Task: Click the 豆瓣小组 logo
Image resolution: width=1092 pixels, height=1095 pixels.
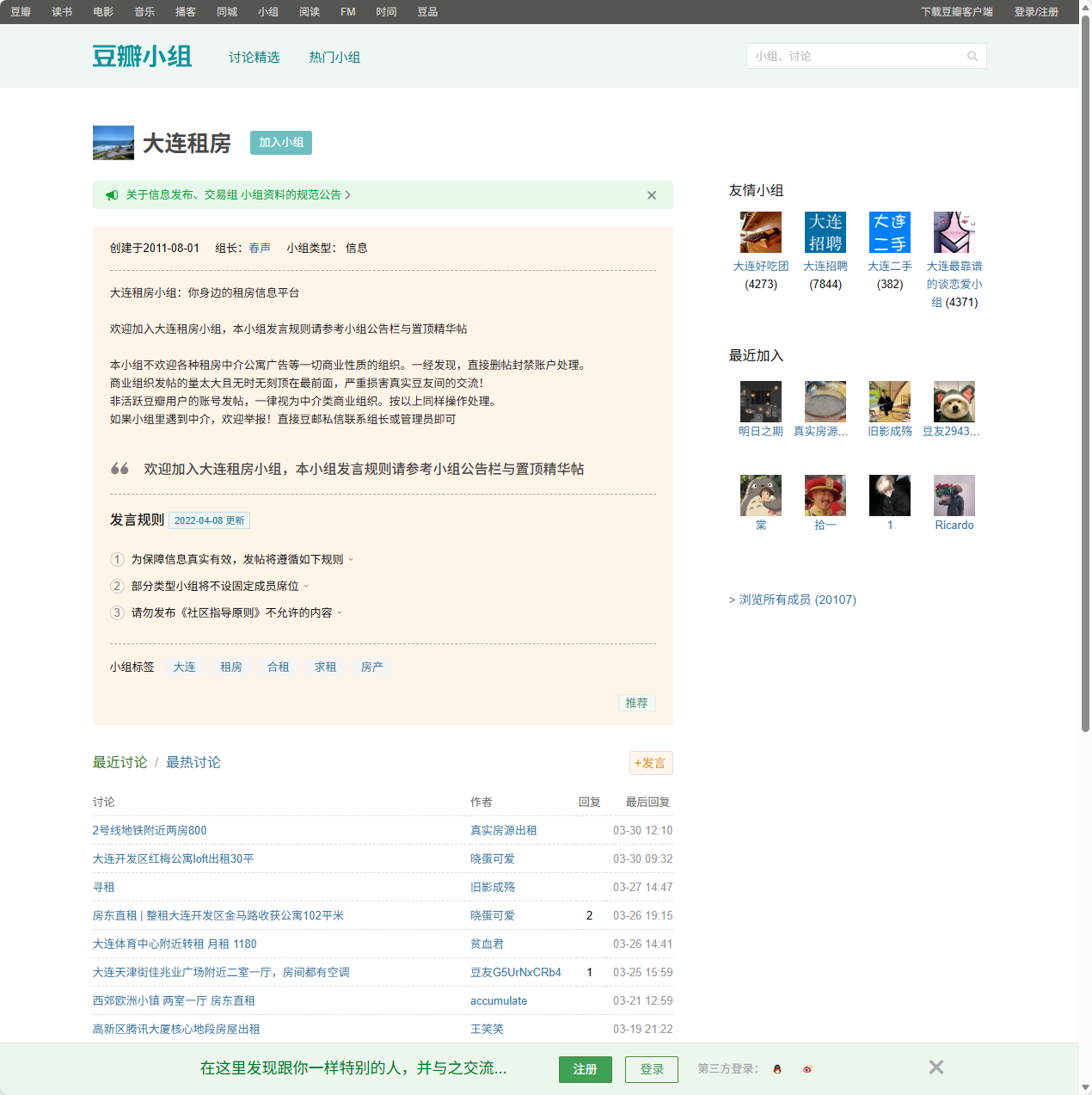Action: (142, 55)
